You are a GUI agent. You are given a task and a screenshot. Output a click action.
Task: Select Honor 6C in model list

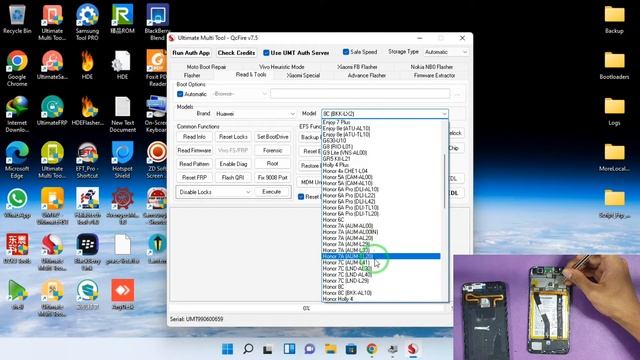pyautogui.click(x=333, y=220)
